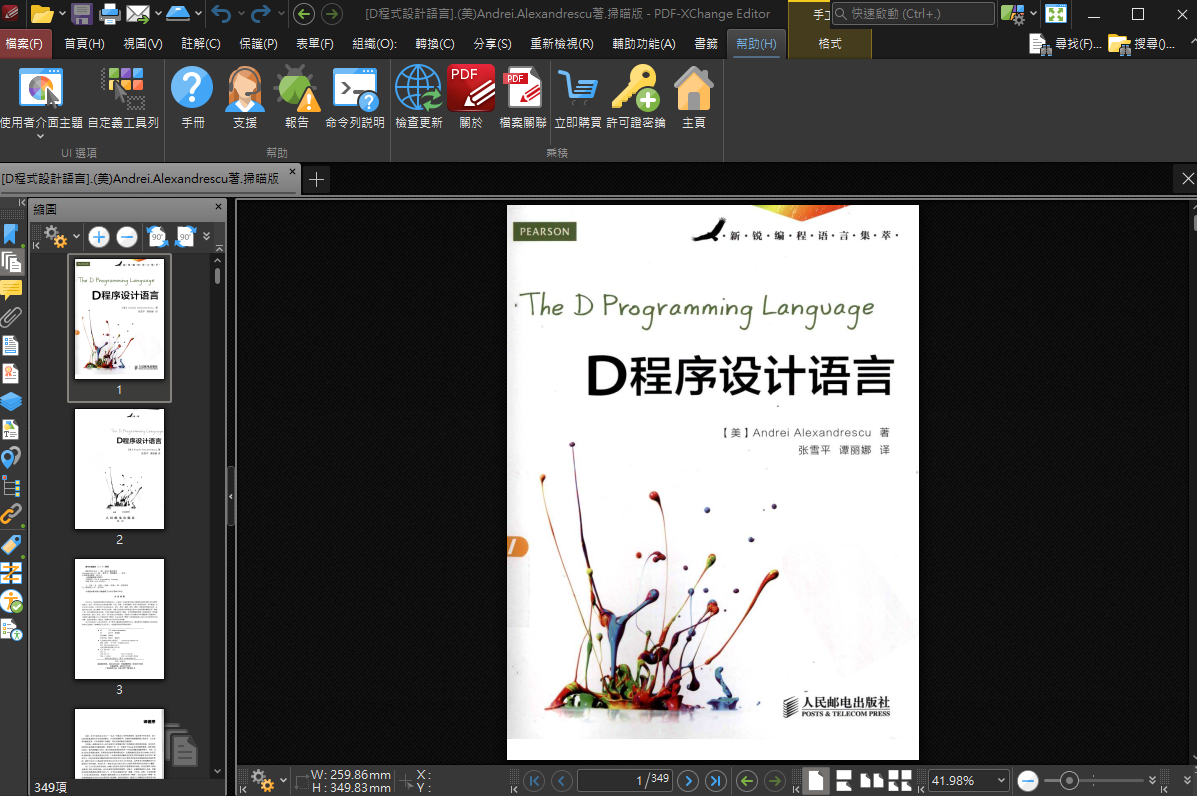Image resolution: width=1197 pixels, height=796 pixels.
Task: Open the Bookmarks pane from sidebar
Action: click(x=11, y=234)
